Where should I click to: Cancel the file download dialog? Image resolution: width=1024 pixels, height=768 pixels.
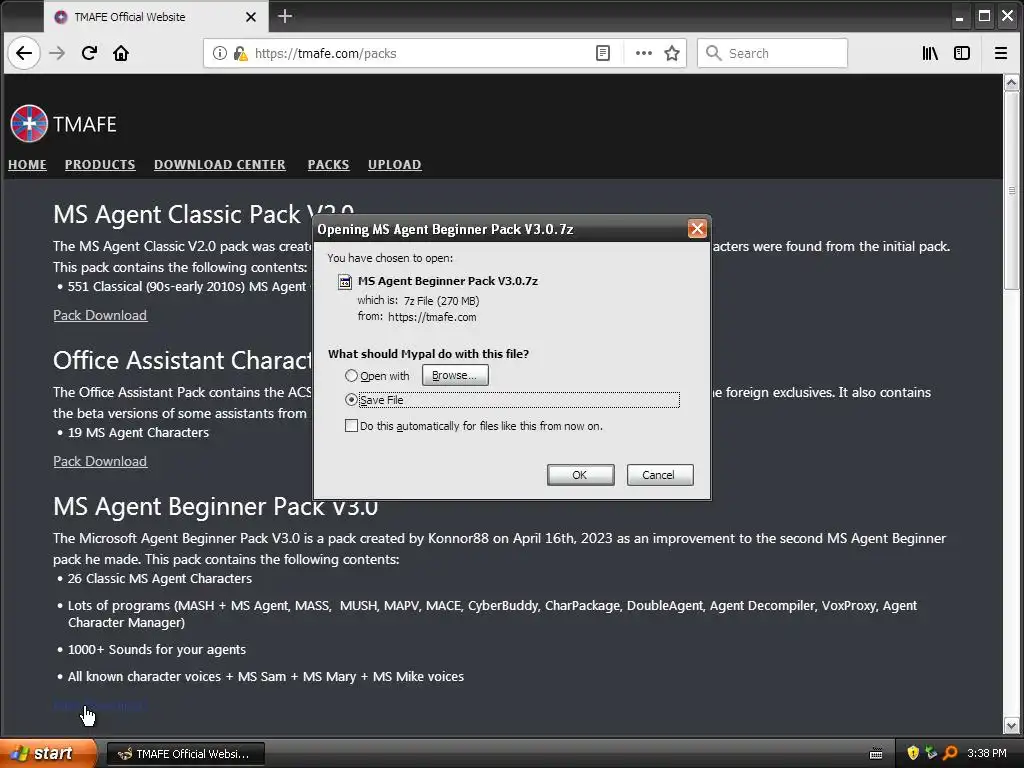(x=660, y=475)
